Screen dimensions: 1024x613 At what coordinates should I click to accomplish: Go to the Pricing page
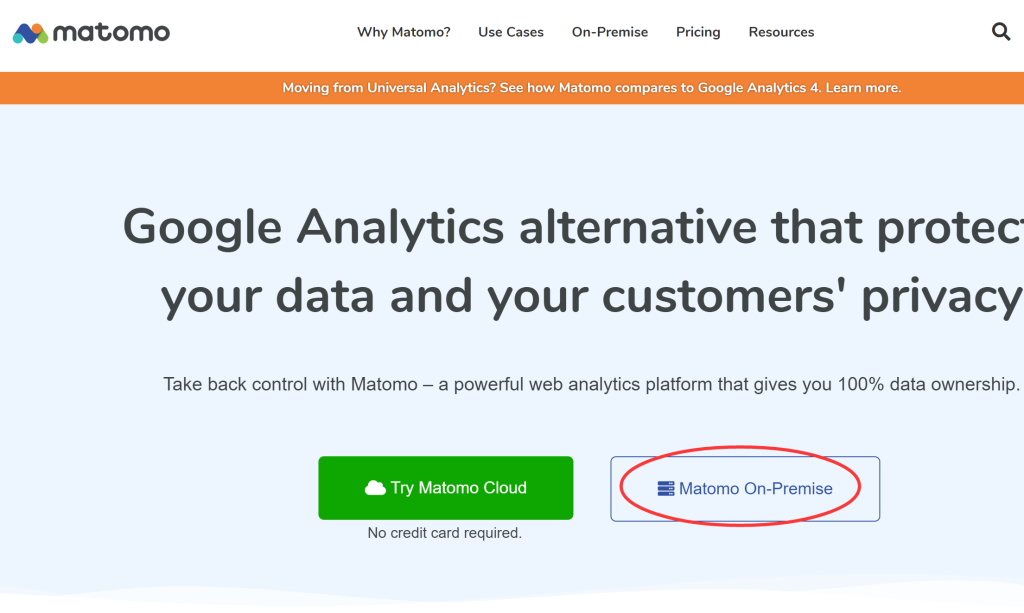(x=698, y=32)
